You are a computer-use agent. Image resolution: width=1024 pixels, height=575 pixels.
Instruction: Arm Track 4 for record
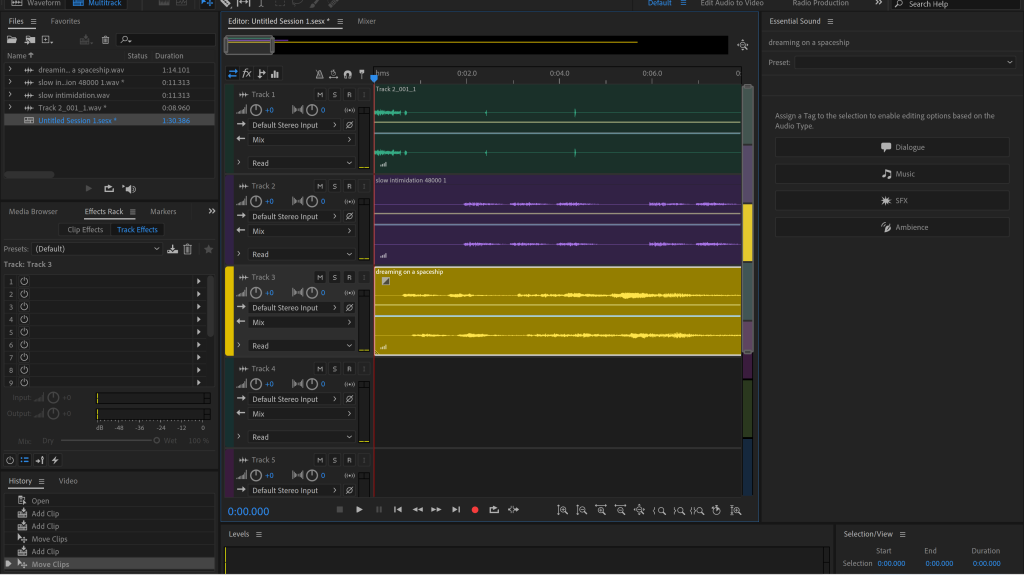coord(349,369)
